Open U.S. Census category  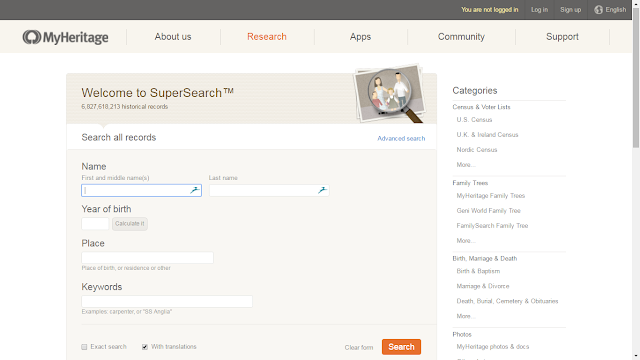pyautogui.click(x=474, y=120)
